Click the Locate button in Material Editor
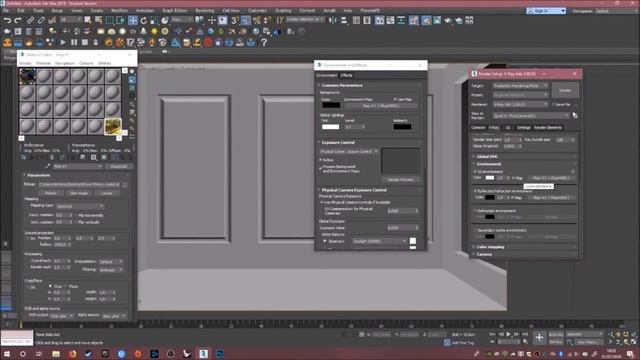This screenshot has height=360, width=640. click(107, 193)
